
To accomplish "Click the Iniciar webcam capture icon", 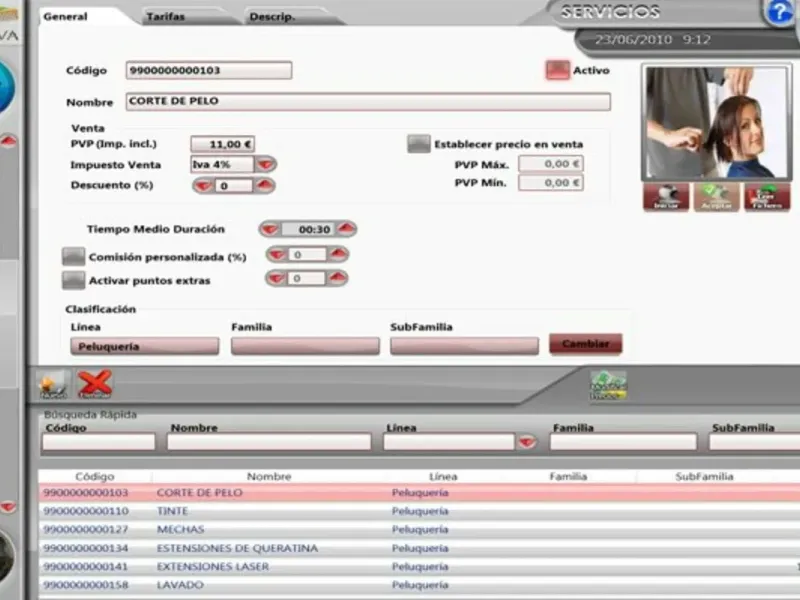I will coord(666,197).
